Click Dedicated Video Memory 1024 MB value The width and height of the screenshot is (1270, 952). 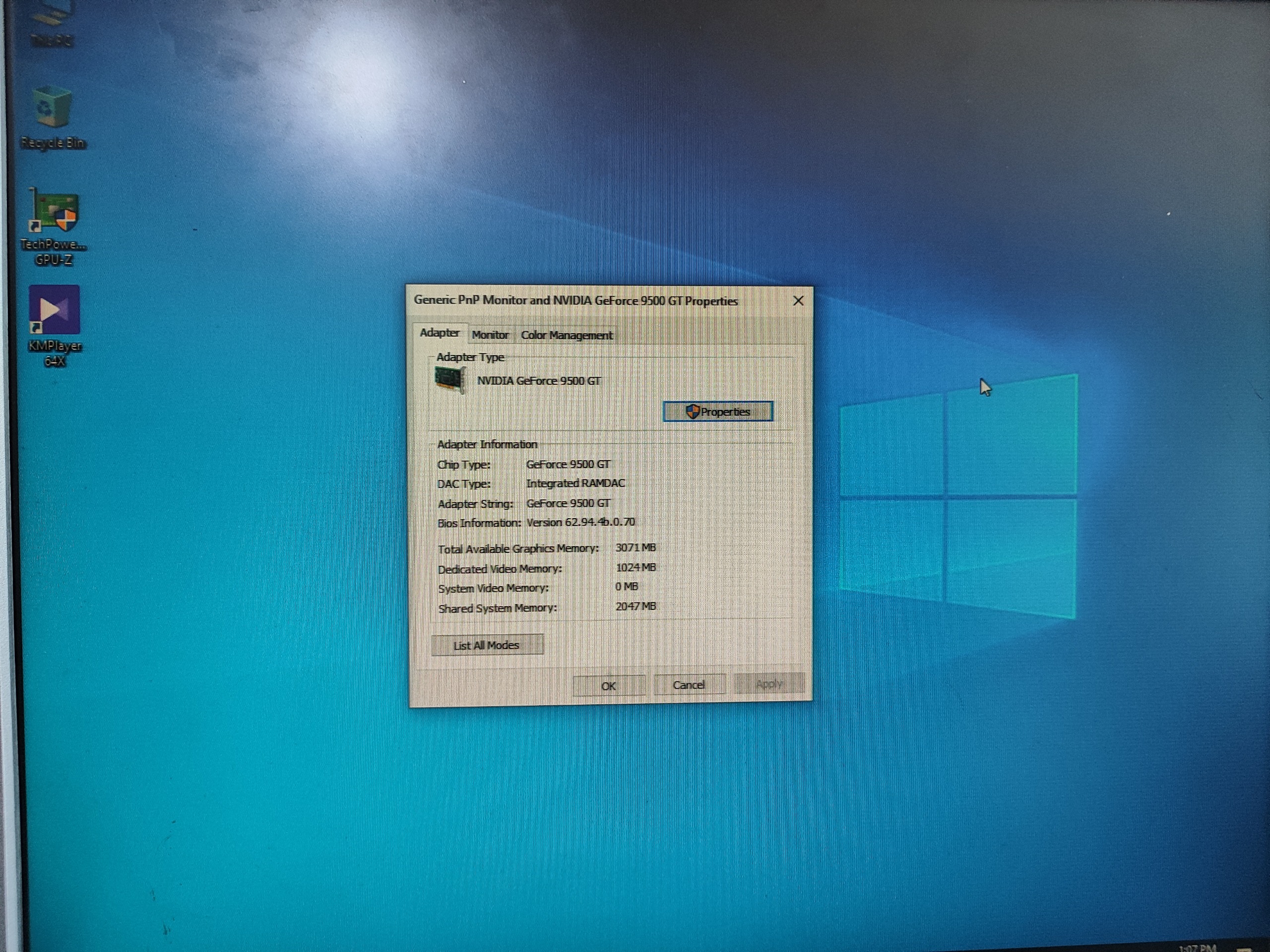635,567
